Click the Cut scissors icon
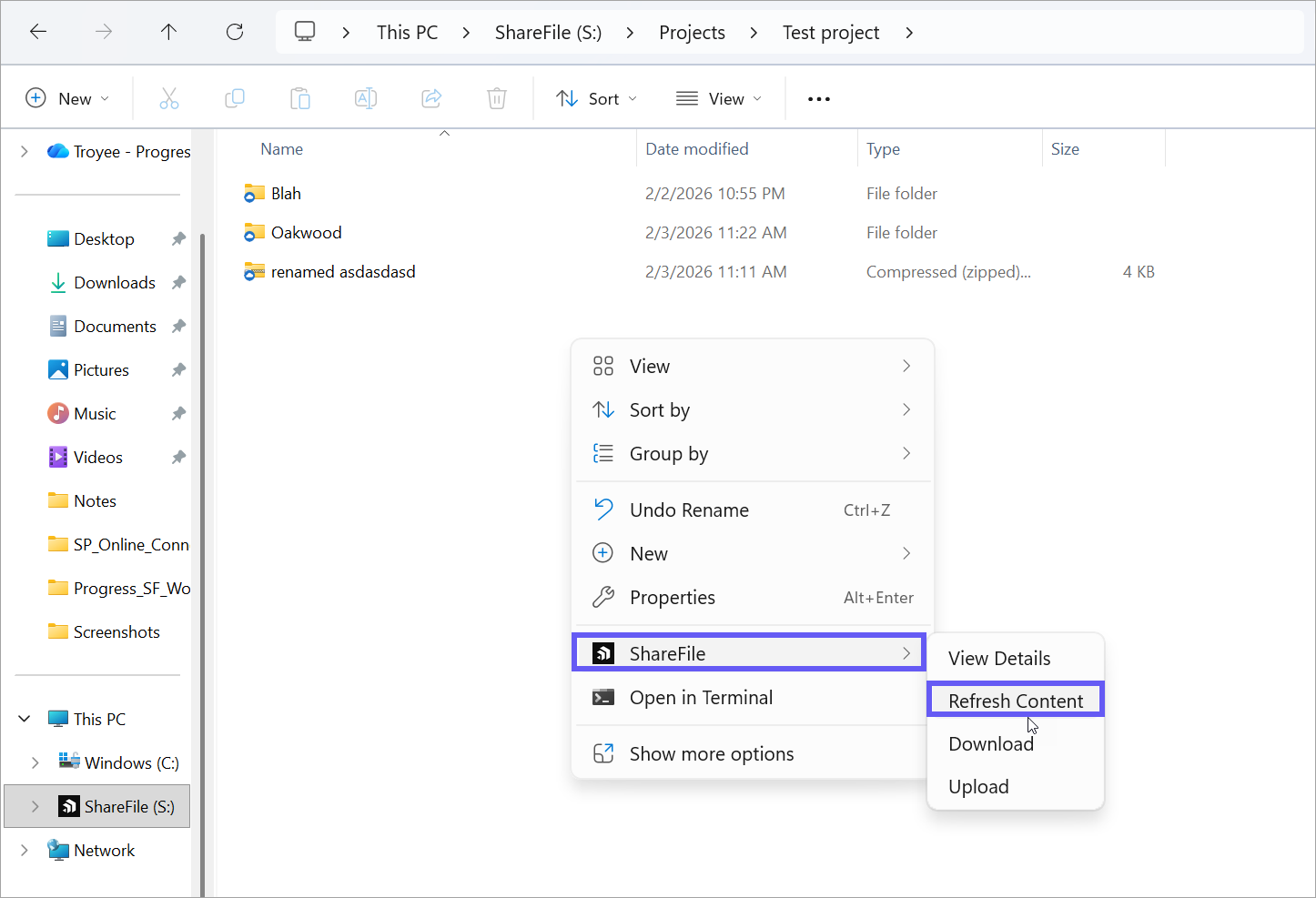The width and height of the screenshot is (1316, 898). (x=169, y=98)
